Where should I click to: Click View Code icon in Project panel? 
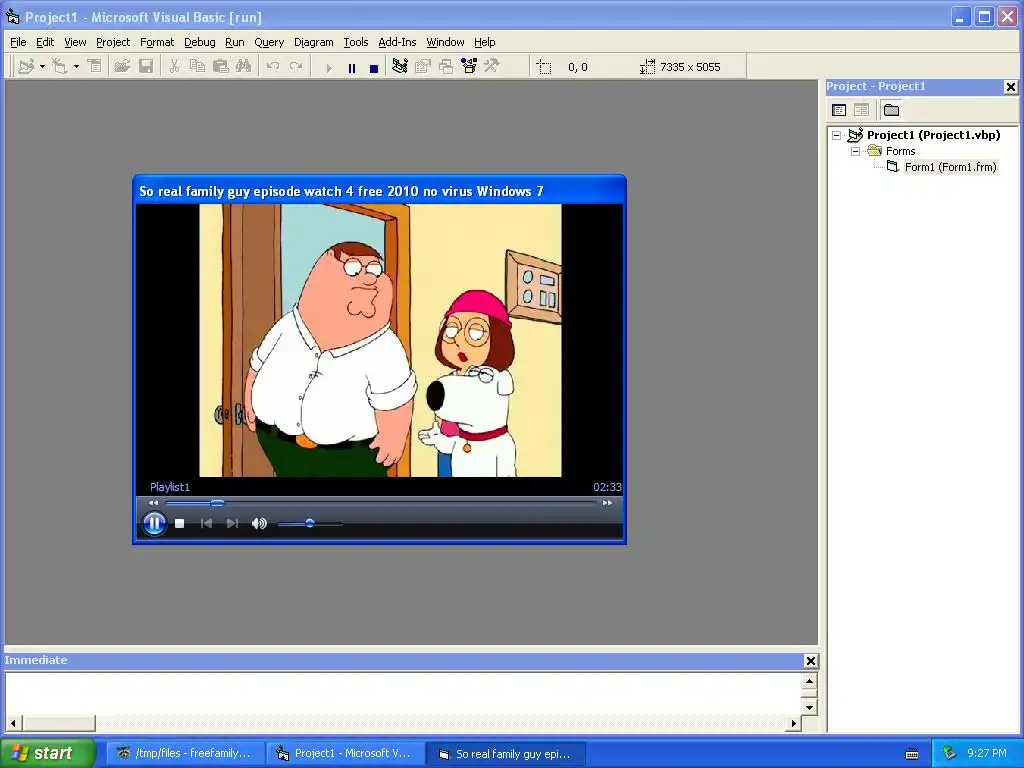tap(839, 110)
